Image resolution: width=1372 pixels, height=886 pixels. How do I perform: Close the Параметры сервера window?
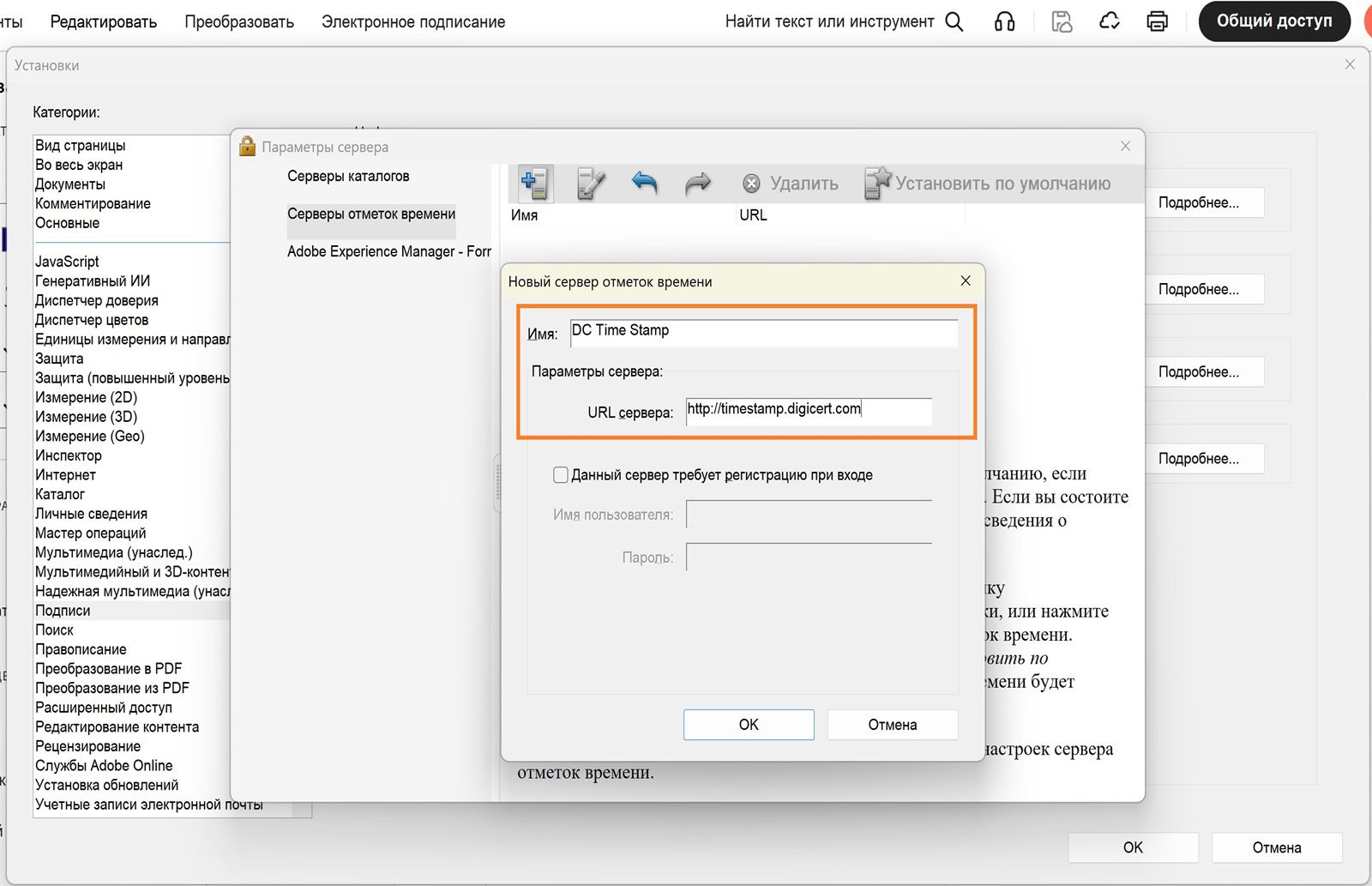(1126, 147)
